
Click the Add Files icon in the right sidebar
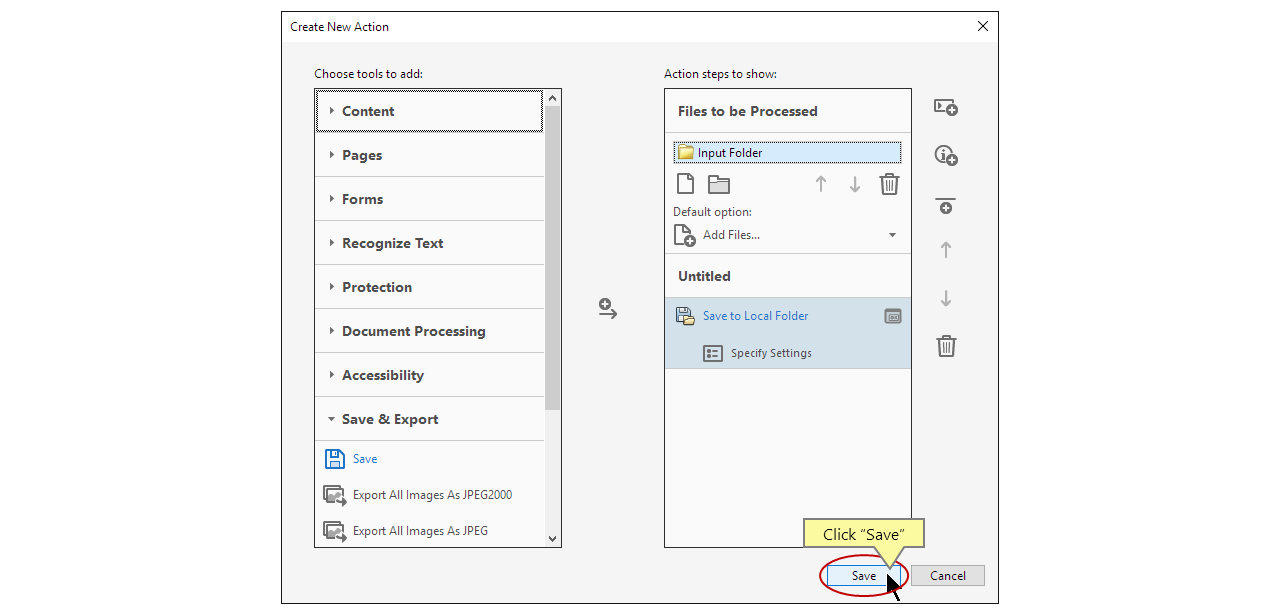coord(945,107)
